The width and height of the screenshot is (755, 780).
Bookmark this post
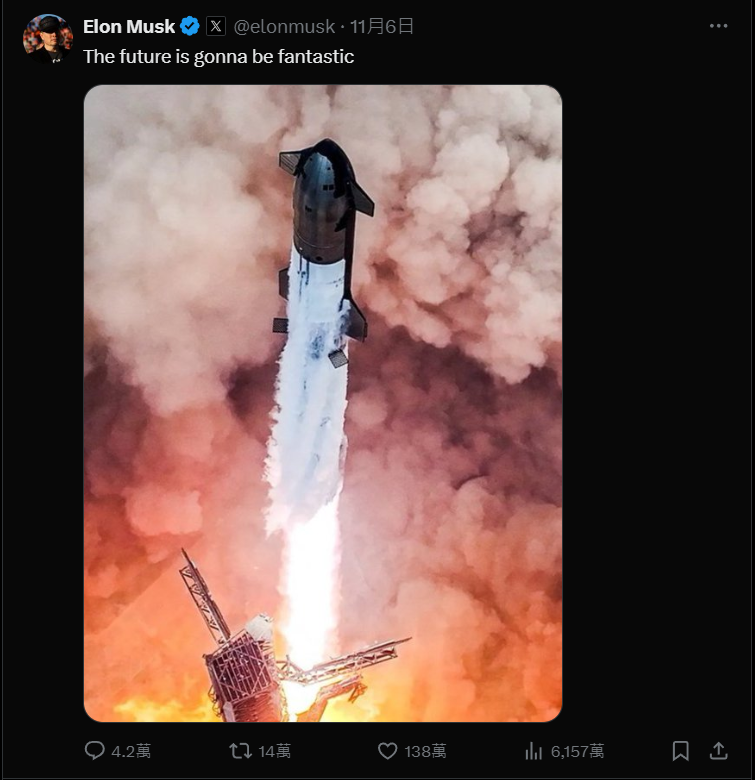(x=680, y=751)
